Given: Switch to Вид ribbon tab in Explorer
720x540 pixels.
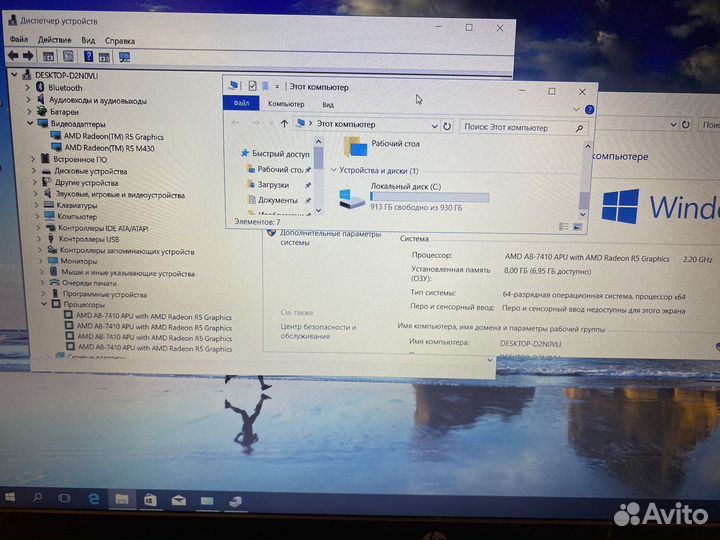Looking at the screenshot, I should pyautogui.click(x=328, y=105).
